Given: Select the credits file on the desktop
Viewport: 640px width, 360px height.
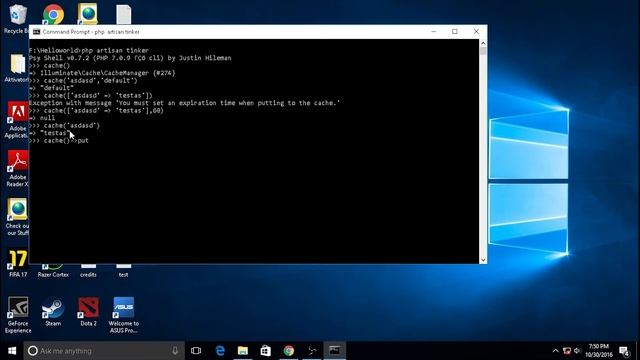Looking at the screenshot, I should [x=88, y=271].
